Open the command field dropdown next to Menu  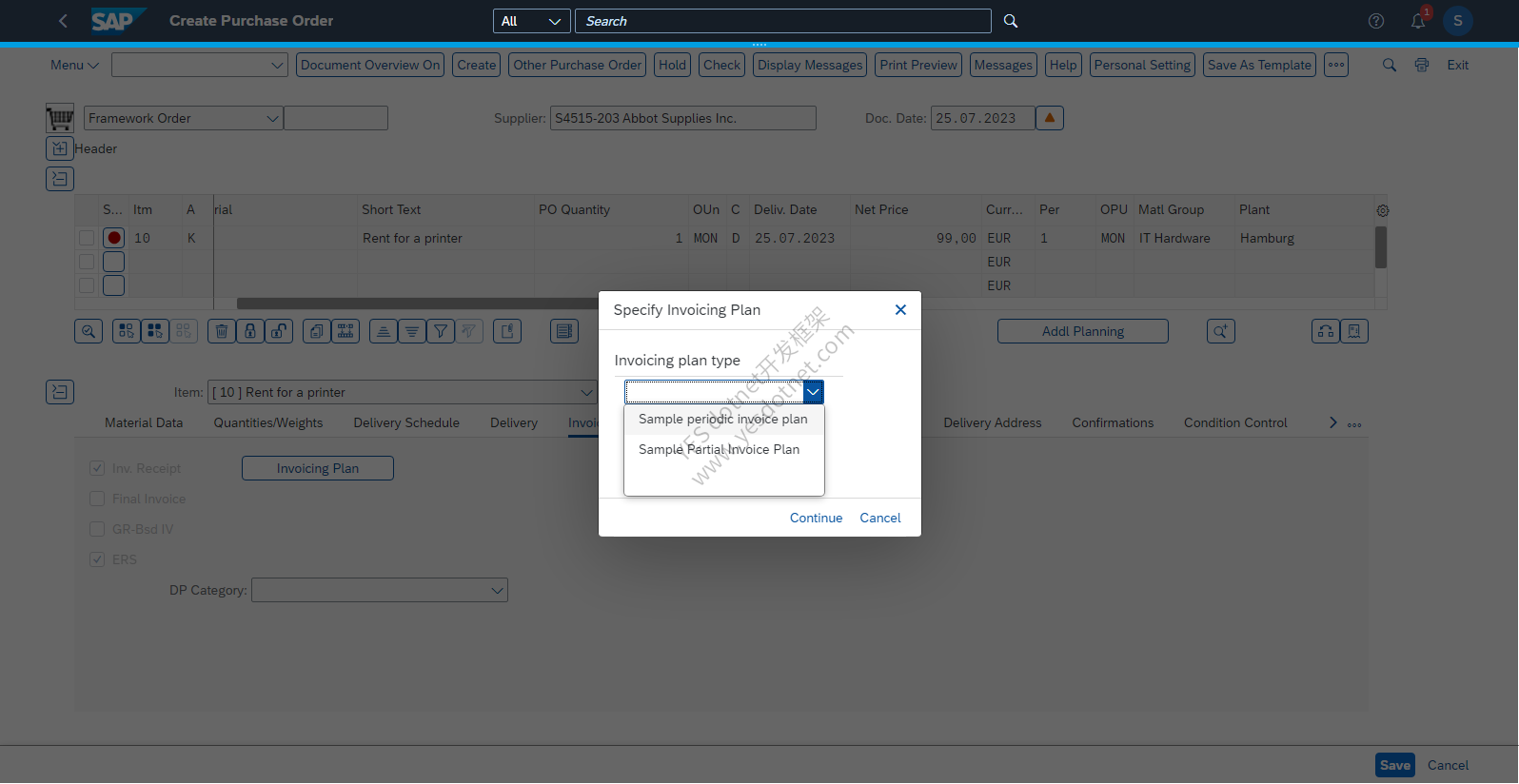tap(277, 65)
